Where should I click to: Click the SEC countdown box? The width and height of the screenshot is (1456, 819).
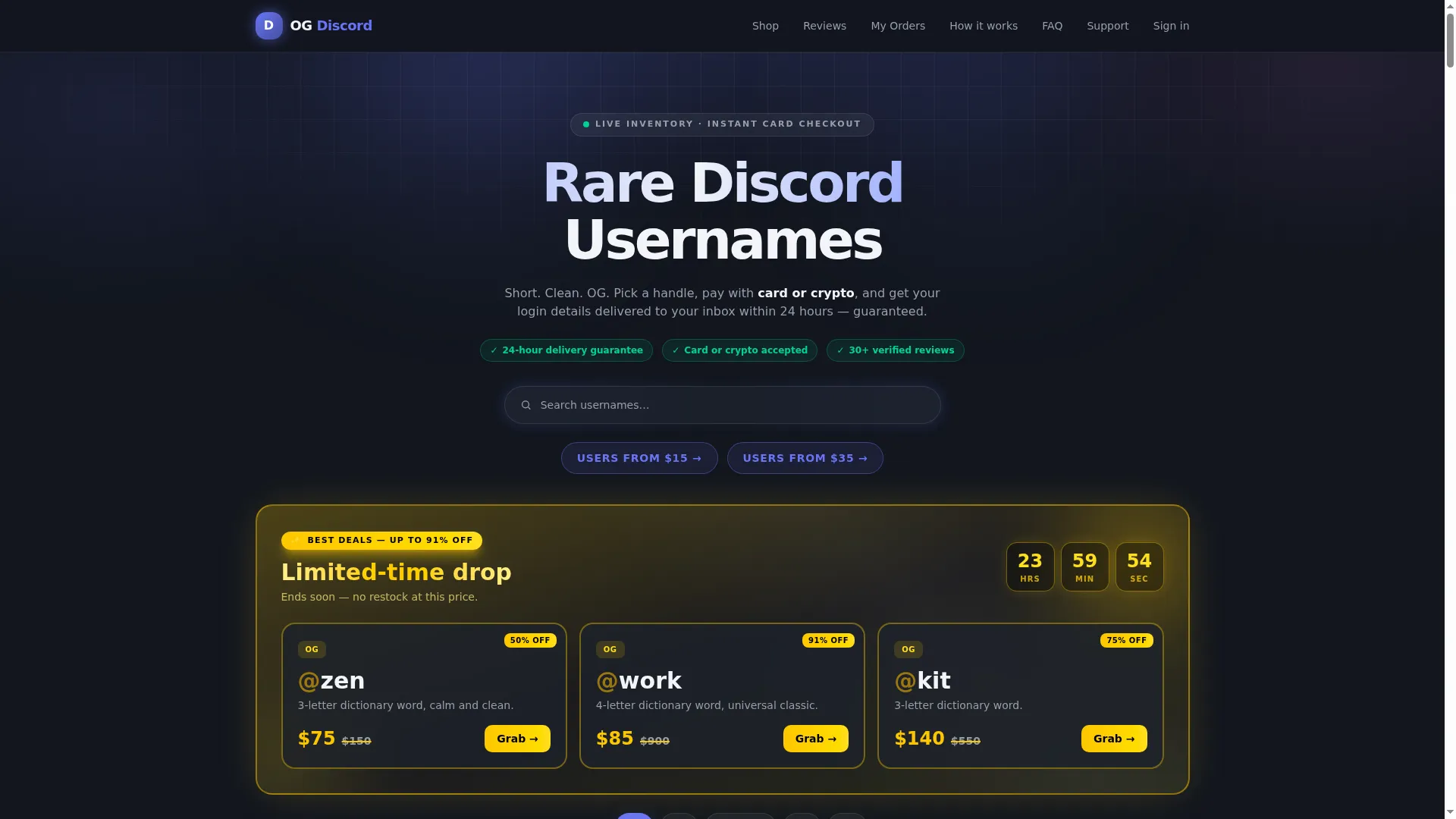point(1139,567)
